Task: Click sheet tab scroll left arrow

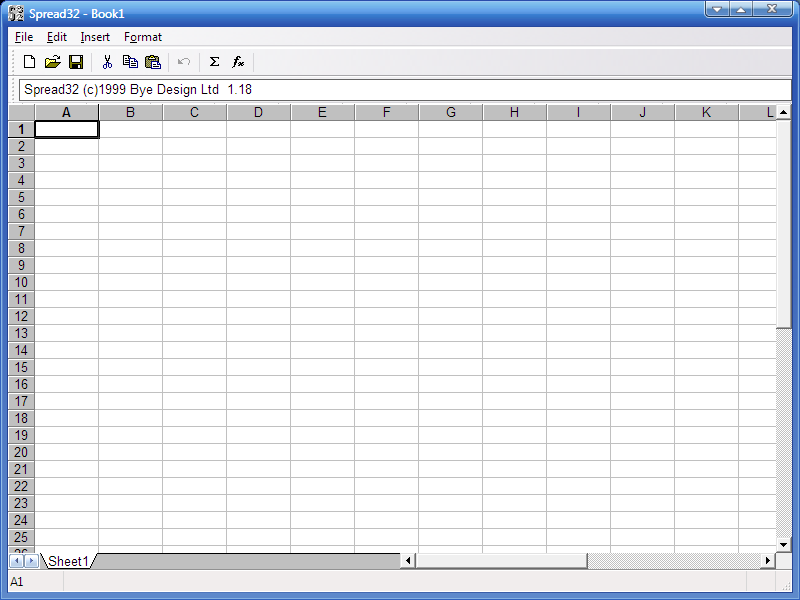Action: tap(16, 561)
